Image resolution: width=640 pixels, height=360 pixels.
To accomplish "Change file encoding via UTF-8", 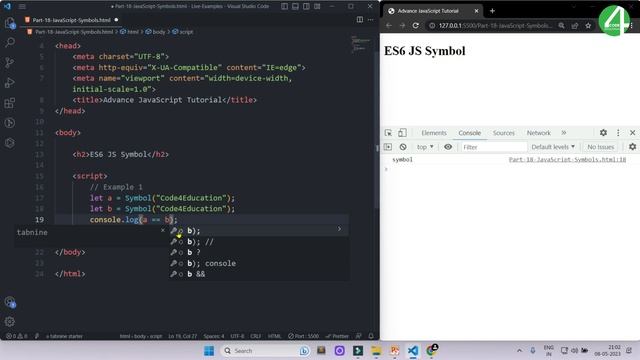I will (237, 336).
